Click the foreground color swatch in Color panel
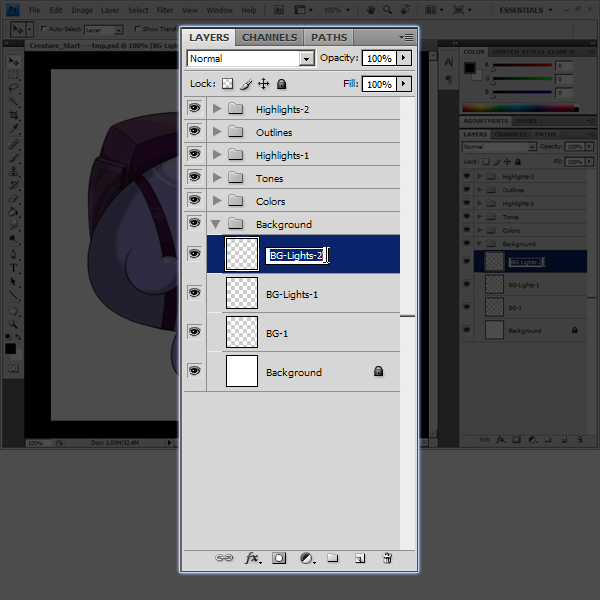Screen dimensions: 600x600 [x=470, y=68]
